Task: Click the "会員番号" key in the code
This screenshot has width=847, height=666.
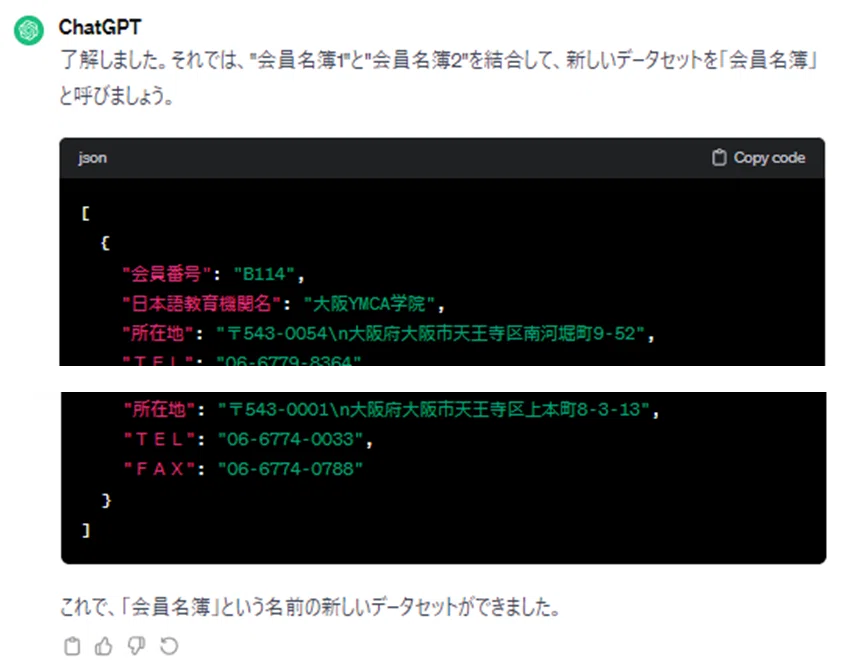Action: [x=167, y=274]
